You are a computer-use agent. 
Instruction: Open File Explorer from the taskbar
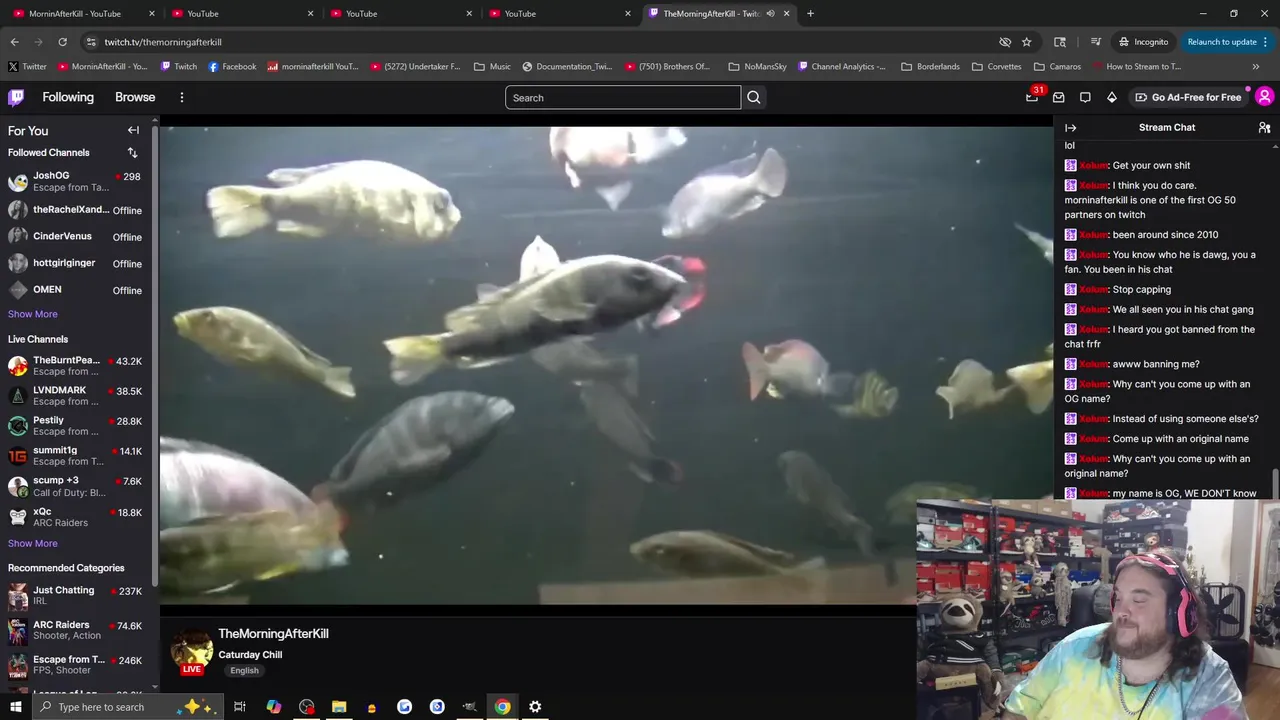[x=339, y=707]
